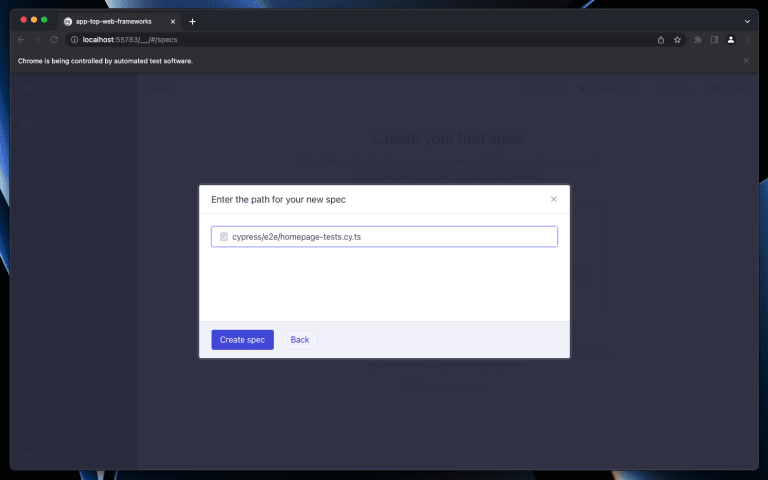The width and height of the screenshot is (768, 480).
Task: Open a new browser tab
Action: coord(192,22)
